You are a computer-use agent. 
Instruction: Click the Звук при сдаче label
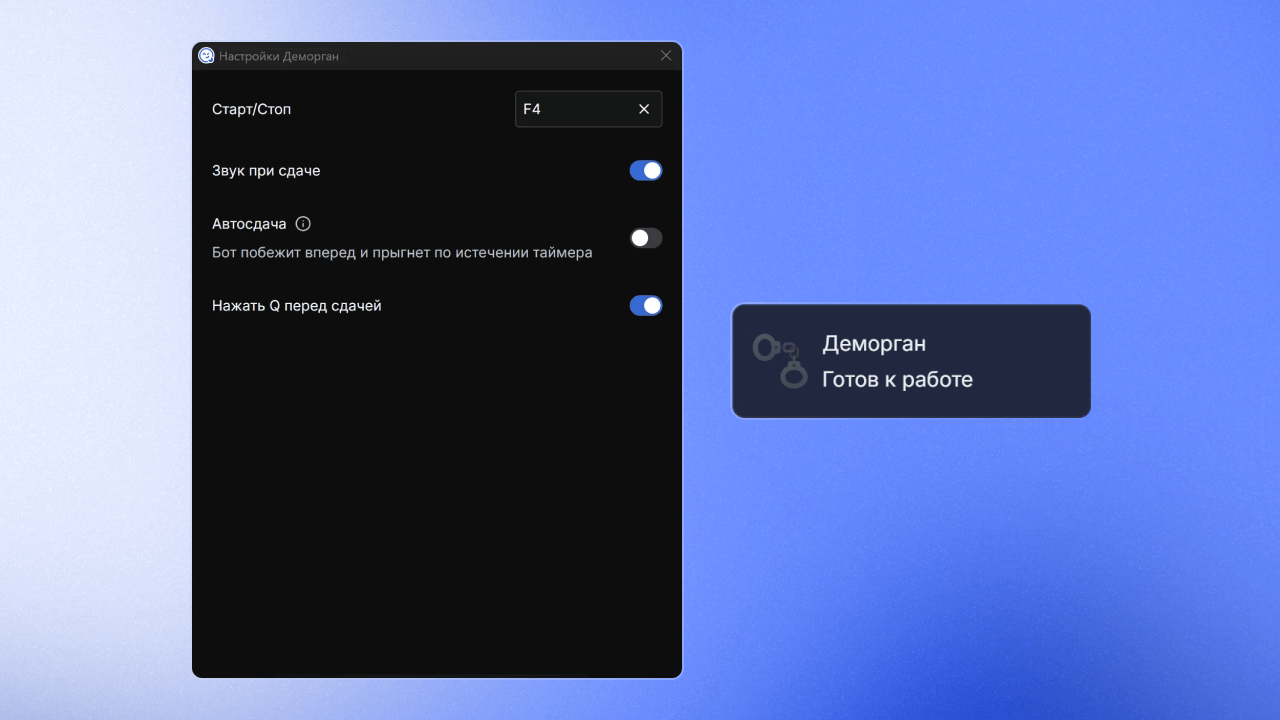266,171
